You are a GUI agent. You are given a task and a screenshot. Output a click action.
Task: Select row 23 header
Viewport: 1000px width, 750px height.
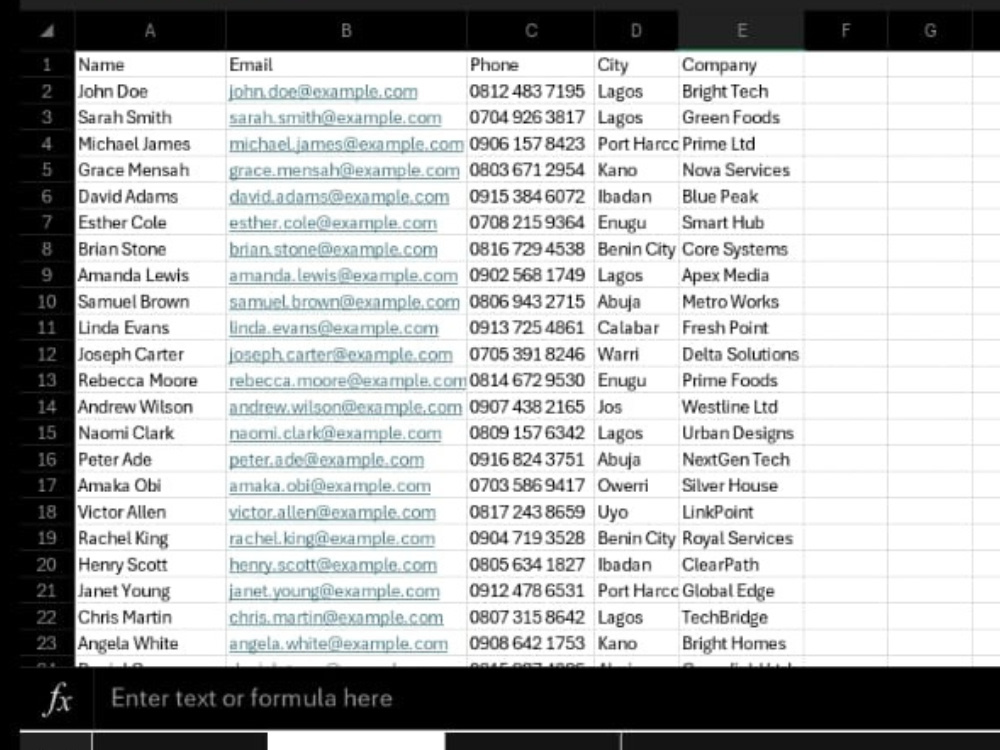click(47, 643)
